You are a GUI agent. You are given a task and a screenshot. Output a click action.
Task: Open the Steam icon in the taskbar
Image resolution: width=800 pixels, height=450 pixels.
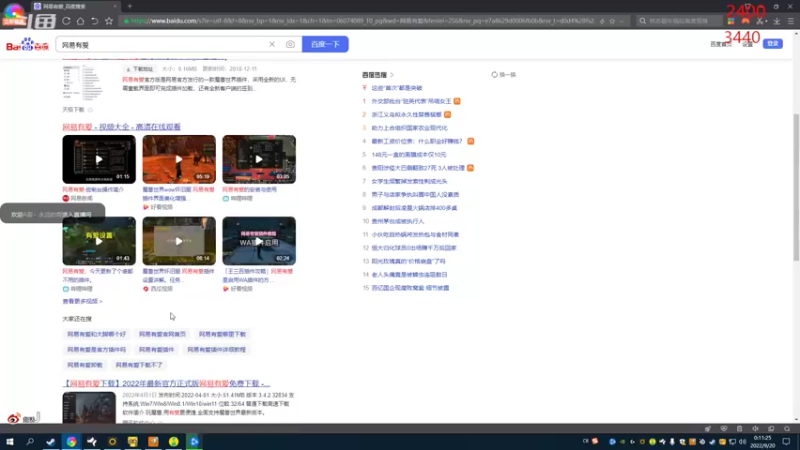(x=51, y=441)
